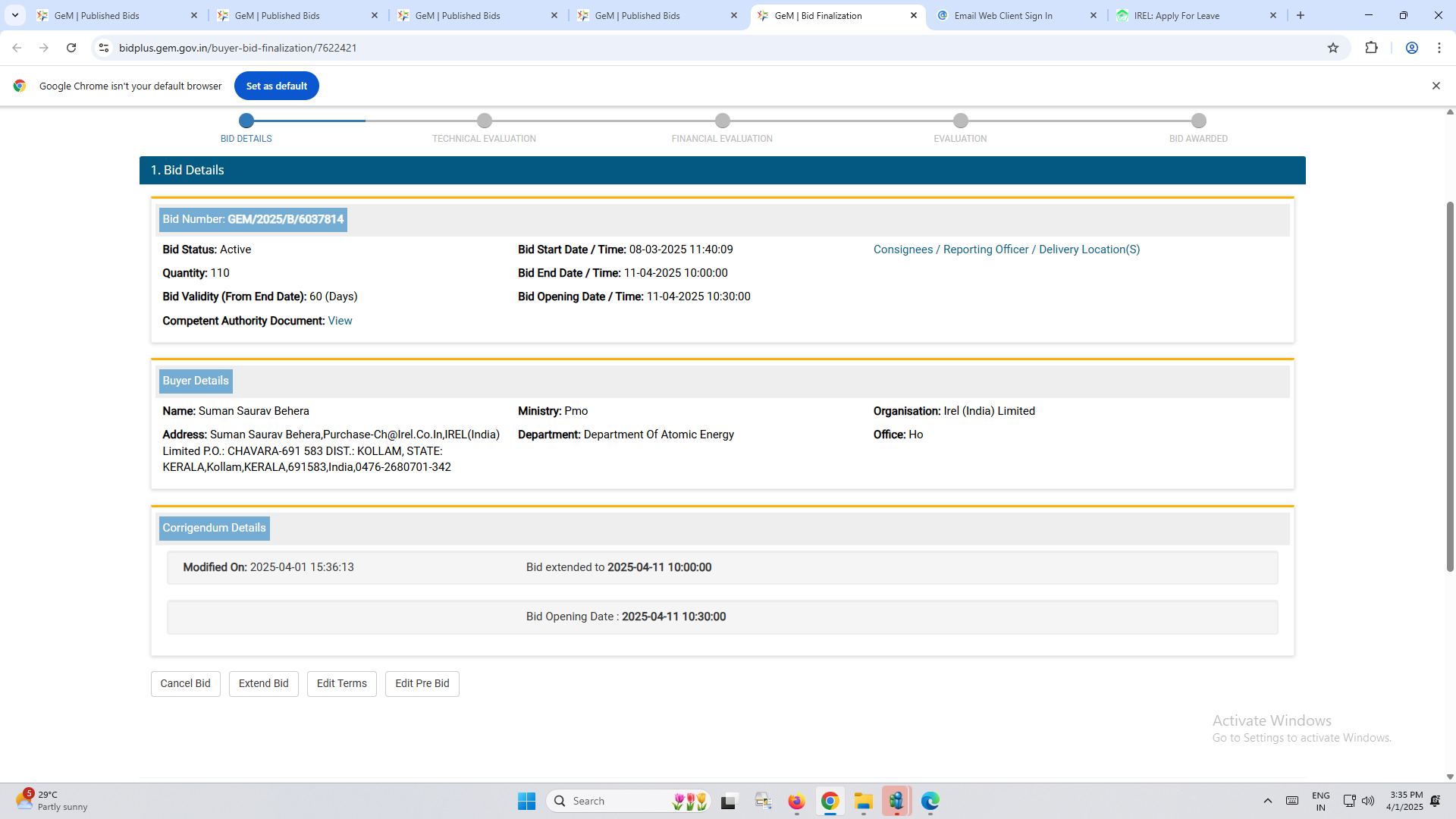Click the bid number GEM/2025/B/6037814
Viewport: 1456px width, 819px height.
pos(286,219)
